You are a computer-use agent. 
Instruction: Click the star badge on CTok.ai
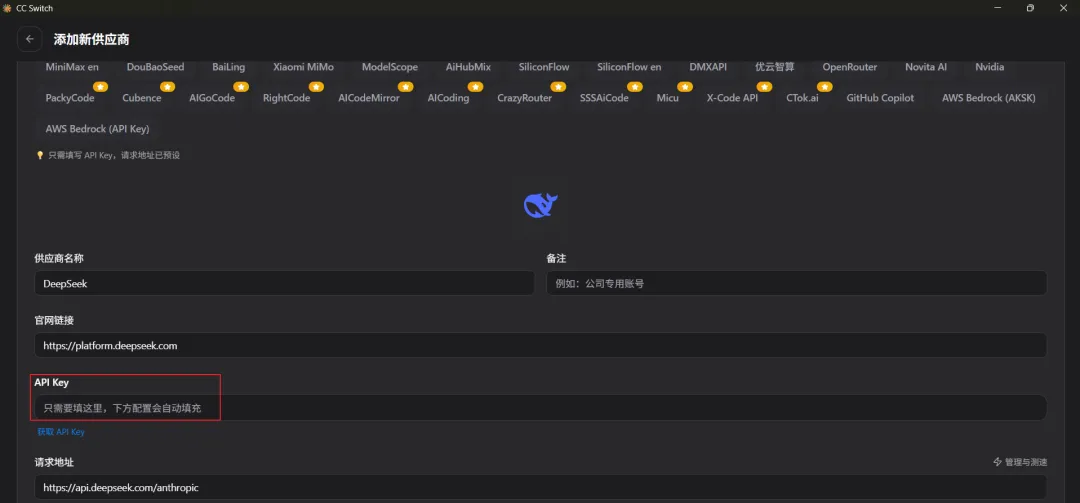point(824,87)
